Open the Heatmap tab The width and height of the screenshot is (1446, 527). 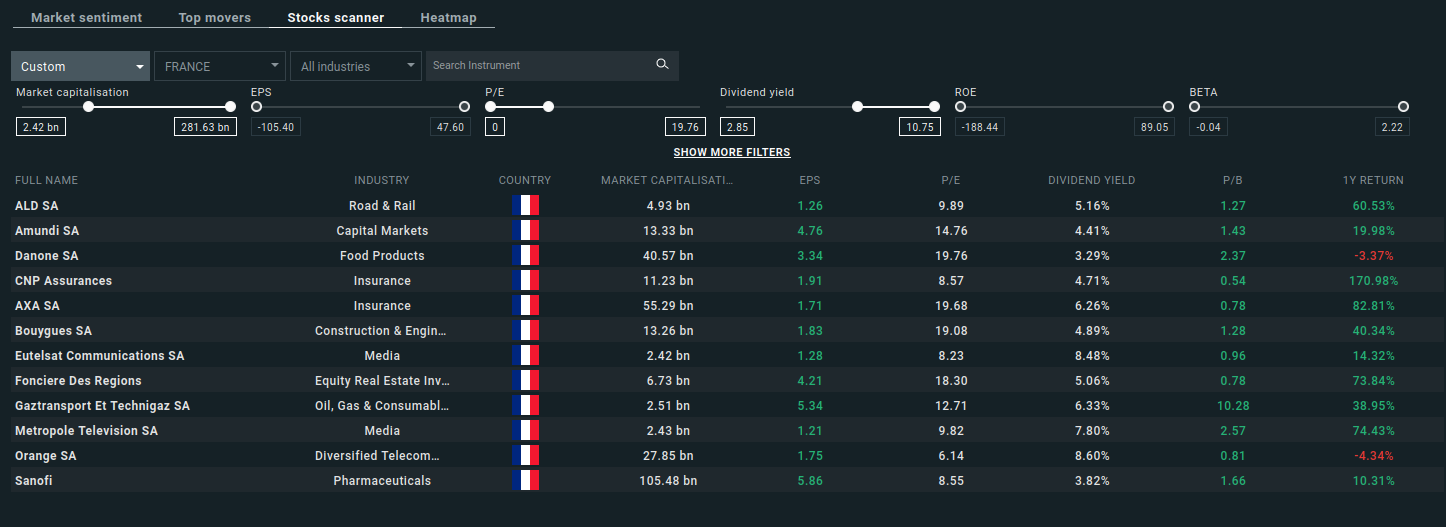[x=449, y=18]
